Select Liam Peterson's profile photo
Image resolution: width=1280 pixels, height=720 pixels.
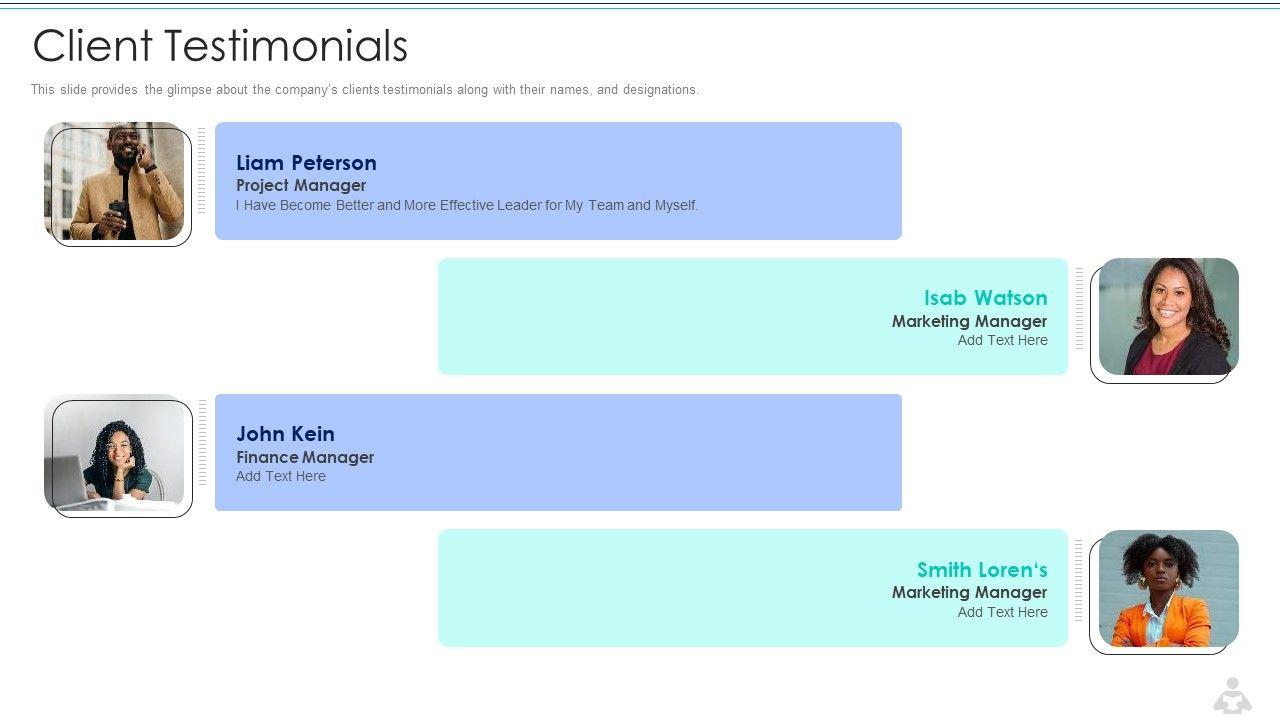pos(115,181)
